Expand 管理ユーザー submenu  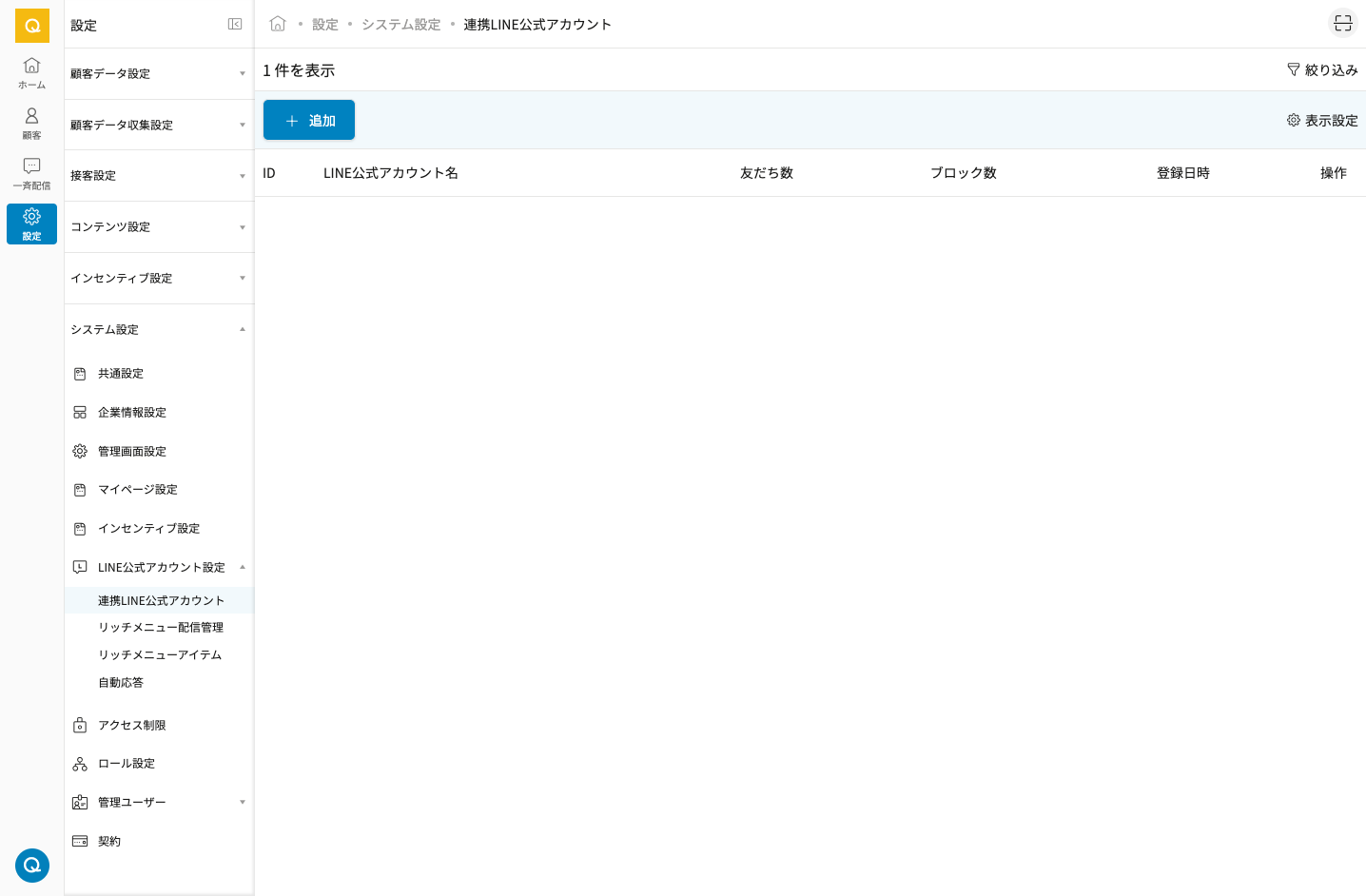[243, 803]
